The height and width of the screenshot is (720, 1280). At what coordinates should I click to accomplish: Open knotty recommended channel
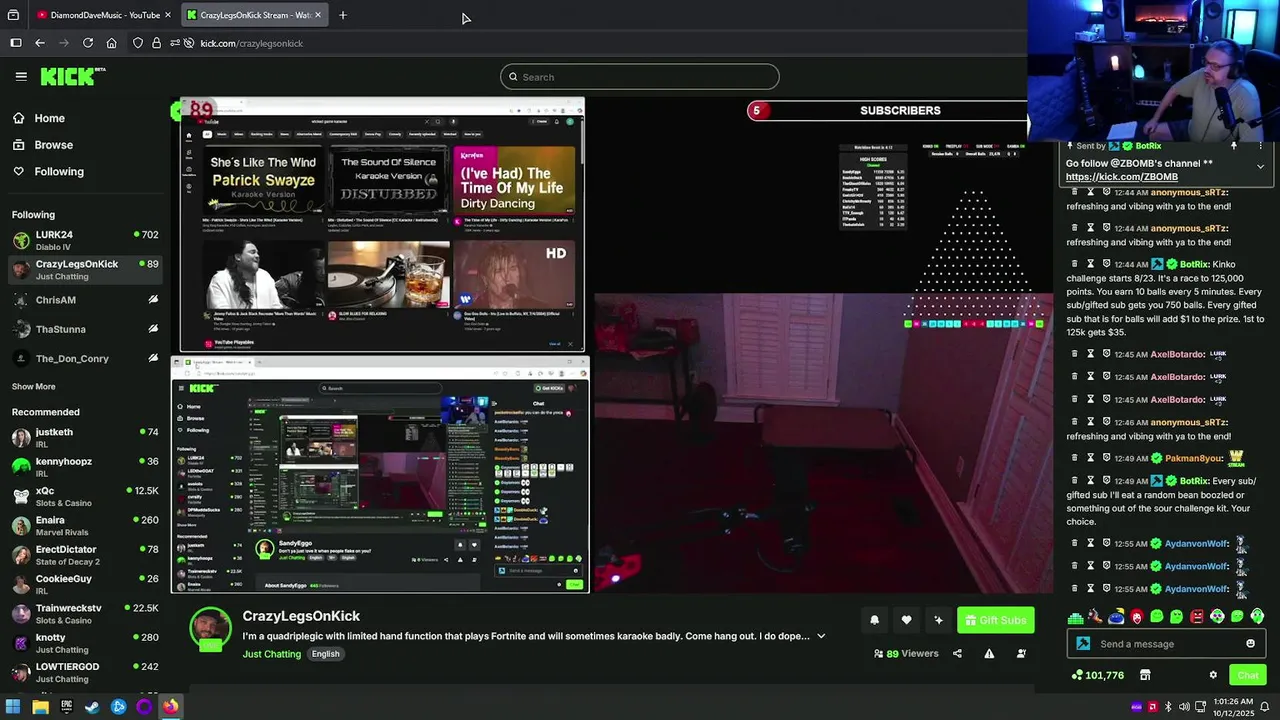[x=85, y=643]
